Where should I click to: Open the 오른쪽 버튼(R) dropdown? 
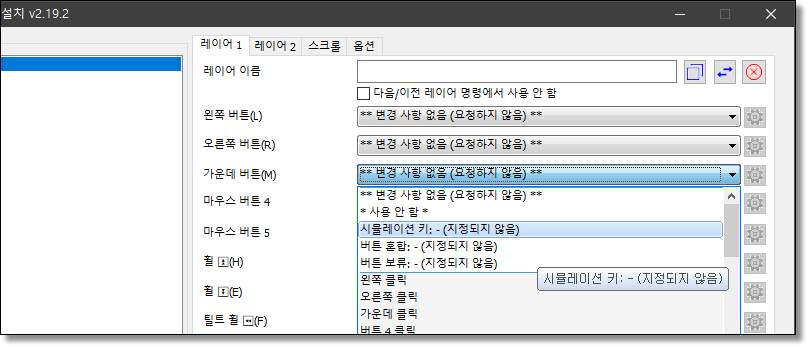tap(549, 146)
